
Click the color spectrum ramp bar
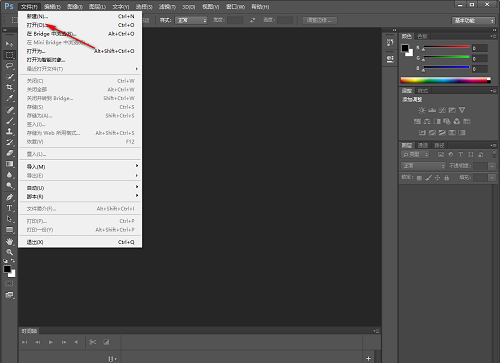click(445, 80)
